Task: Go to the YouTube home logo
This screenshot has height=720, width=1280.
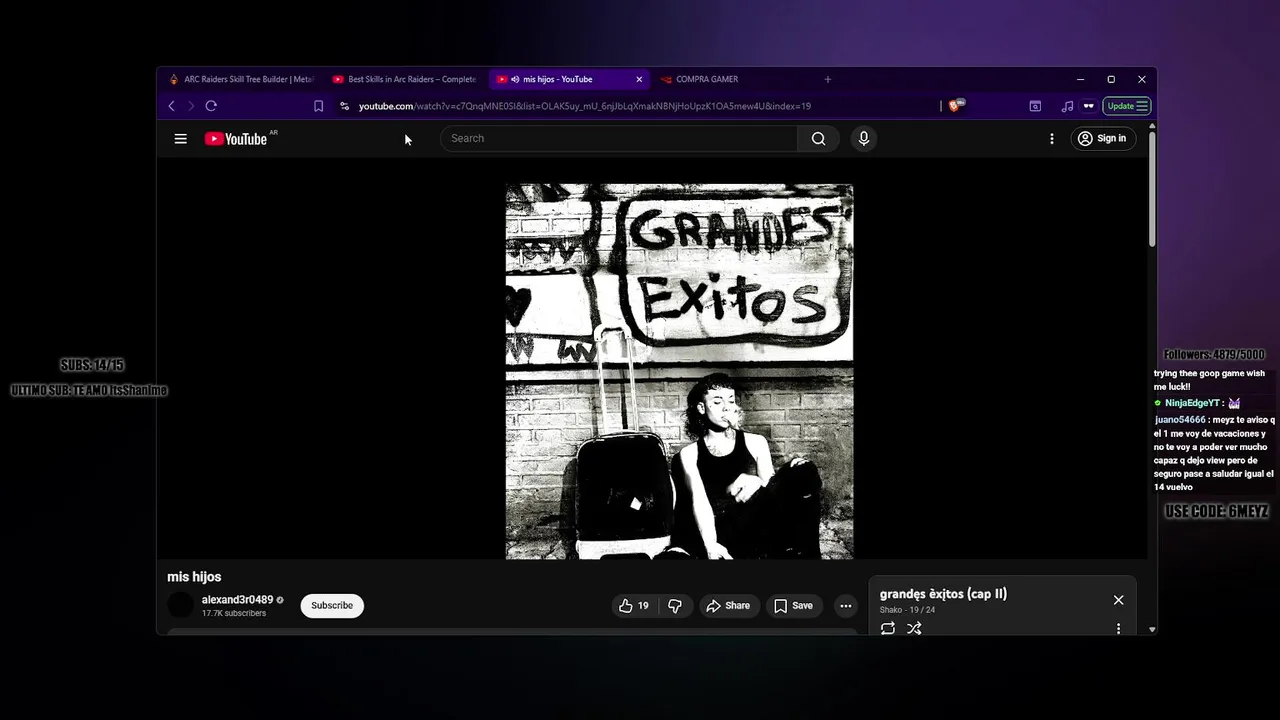Action: click(x=236, y=139)
